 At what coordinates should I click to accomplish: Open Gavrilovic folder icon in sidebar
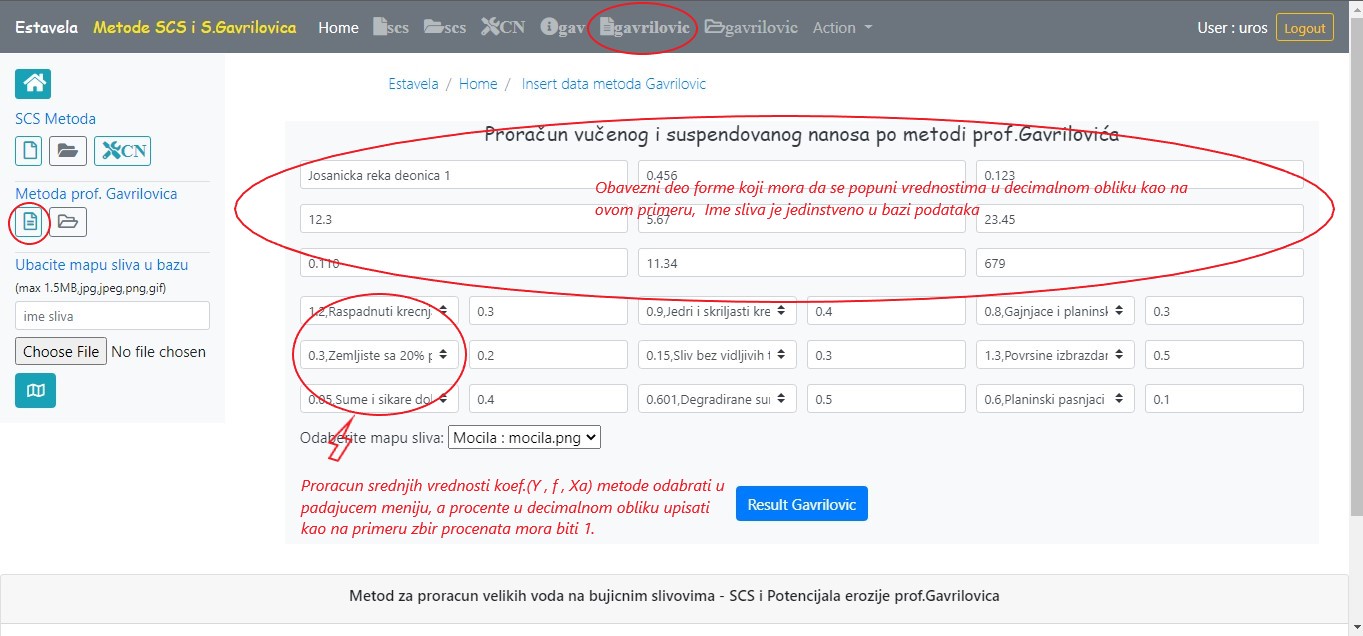coord(68,221)
